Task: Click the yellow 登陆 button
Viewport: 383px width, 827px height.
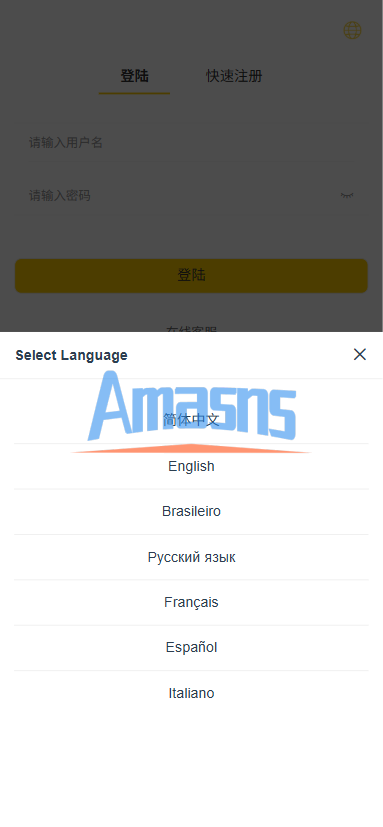Action: click(192, 275)
